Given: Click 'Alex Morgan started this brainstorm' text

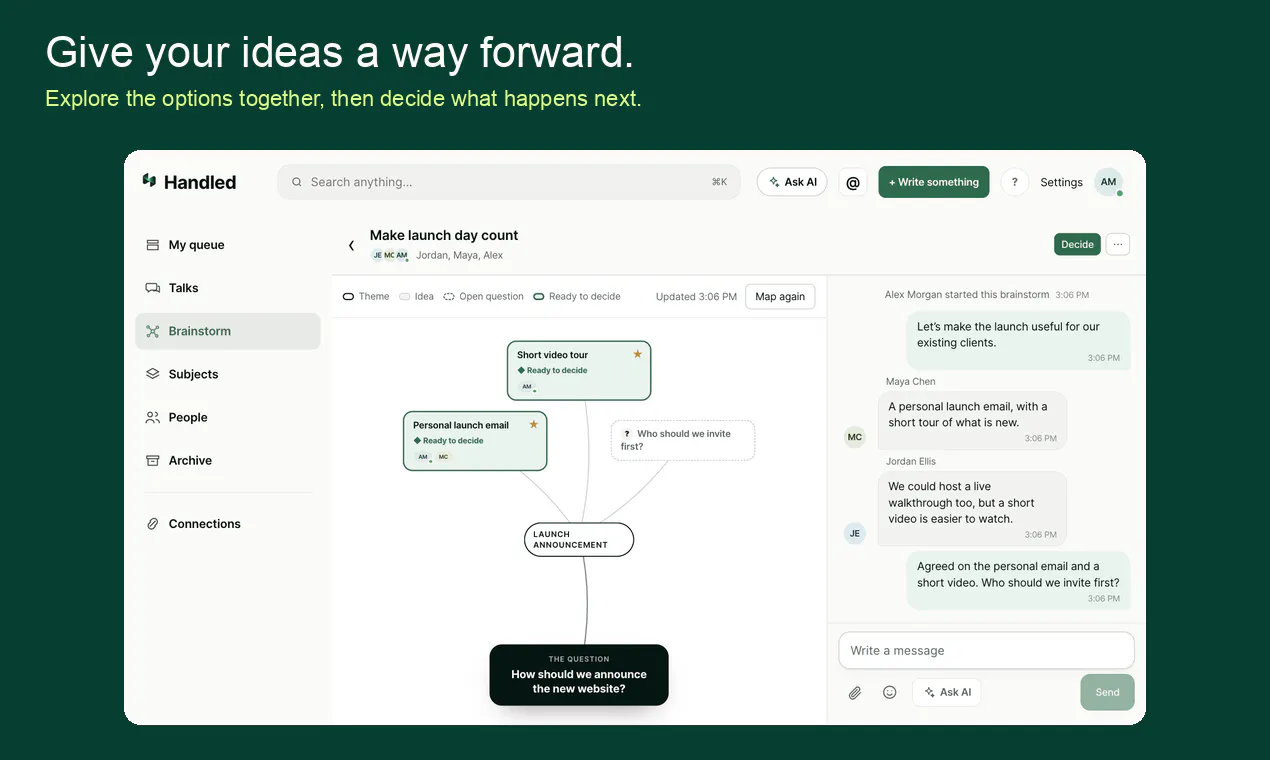Looking at the screenshot, I should coord(967,295).
